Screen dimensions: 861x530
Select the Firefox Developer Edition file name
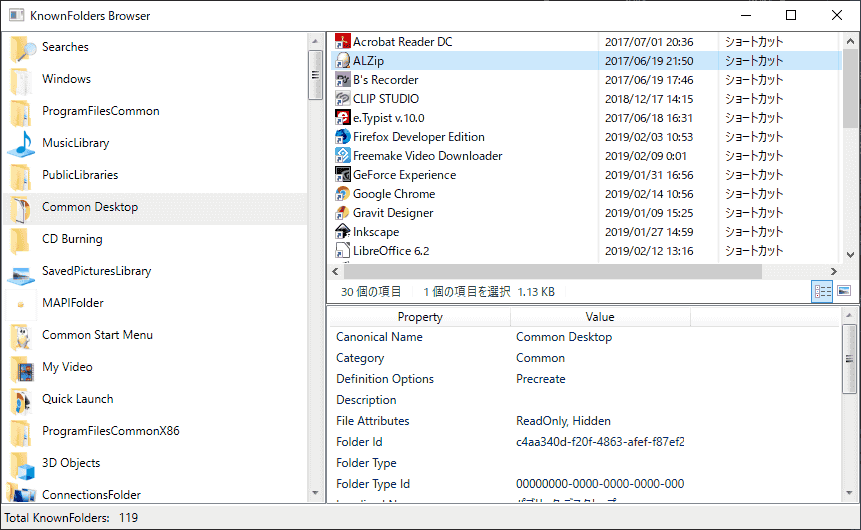coord(418,137)
